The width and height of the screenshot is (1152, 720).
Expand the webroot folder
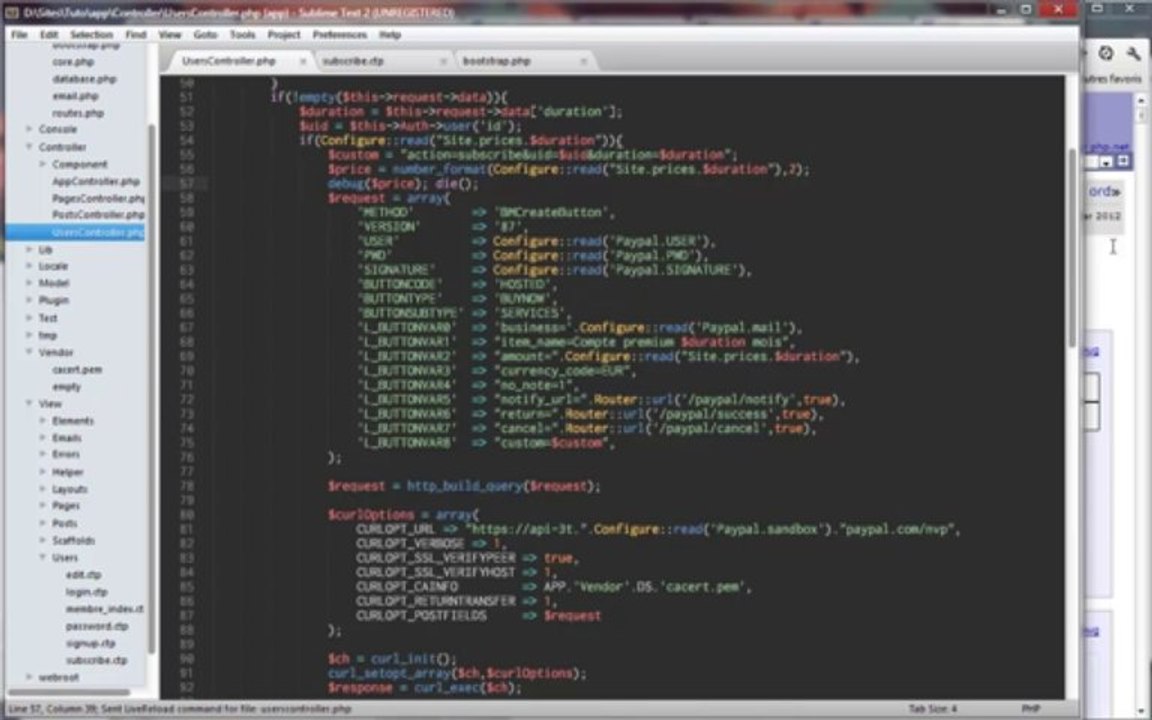pyautogui.click(x=29, y=677)
